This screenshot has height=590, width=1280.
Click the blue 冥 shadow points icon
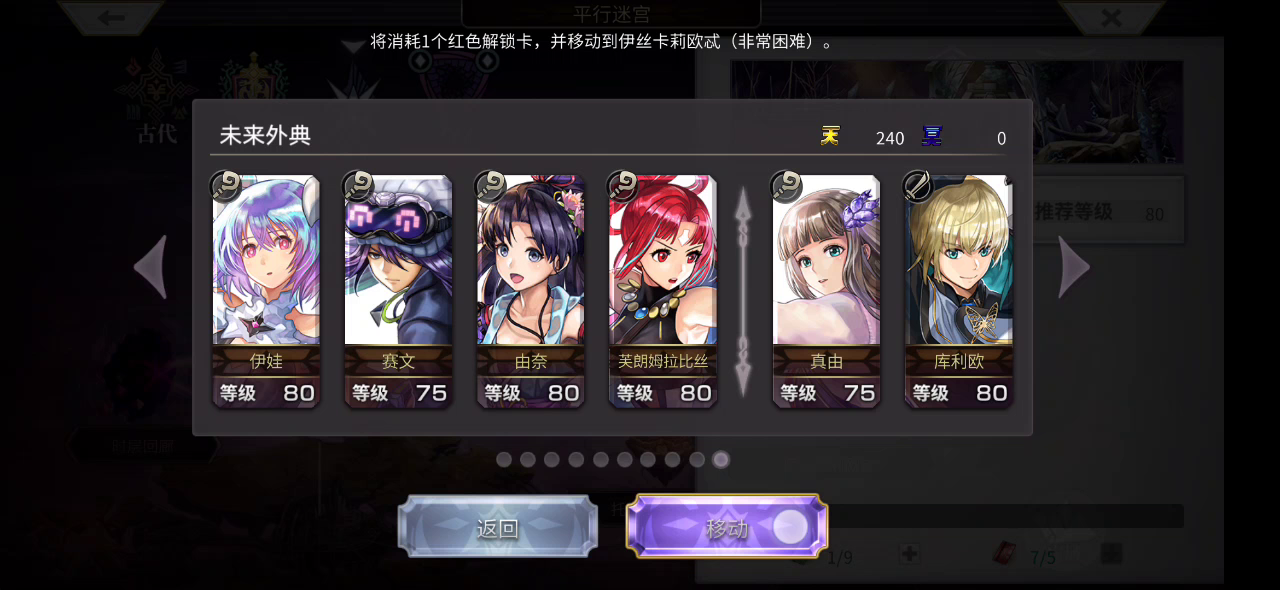coord(932,136)
